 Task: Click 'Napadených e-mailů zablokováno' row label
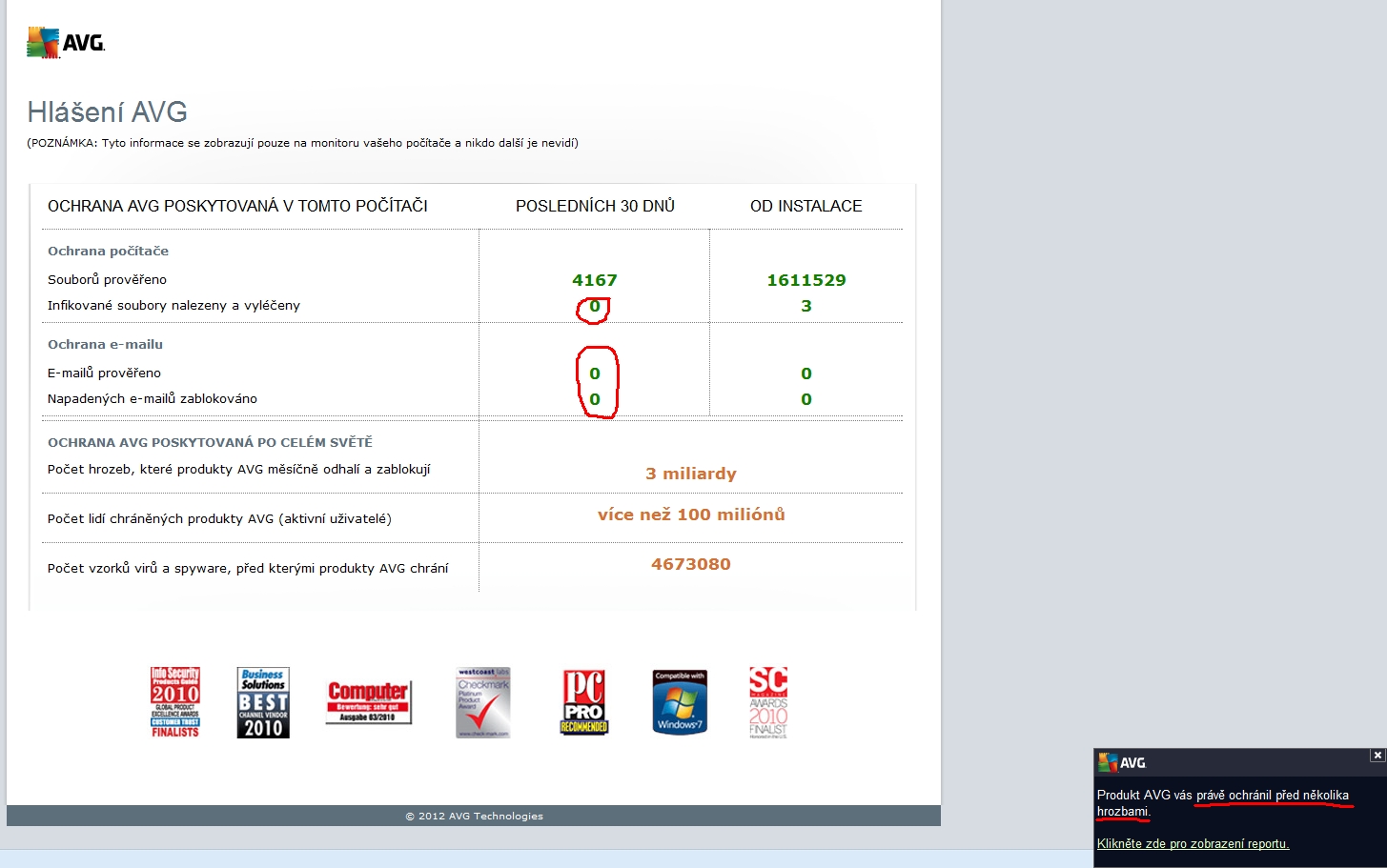153,398
